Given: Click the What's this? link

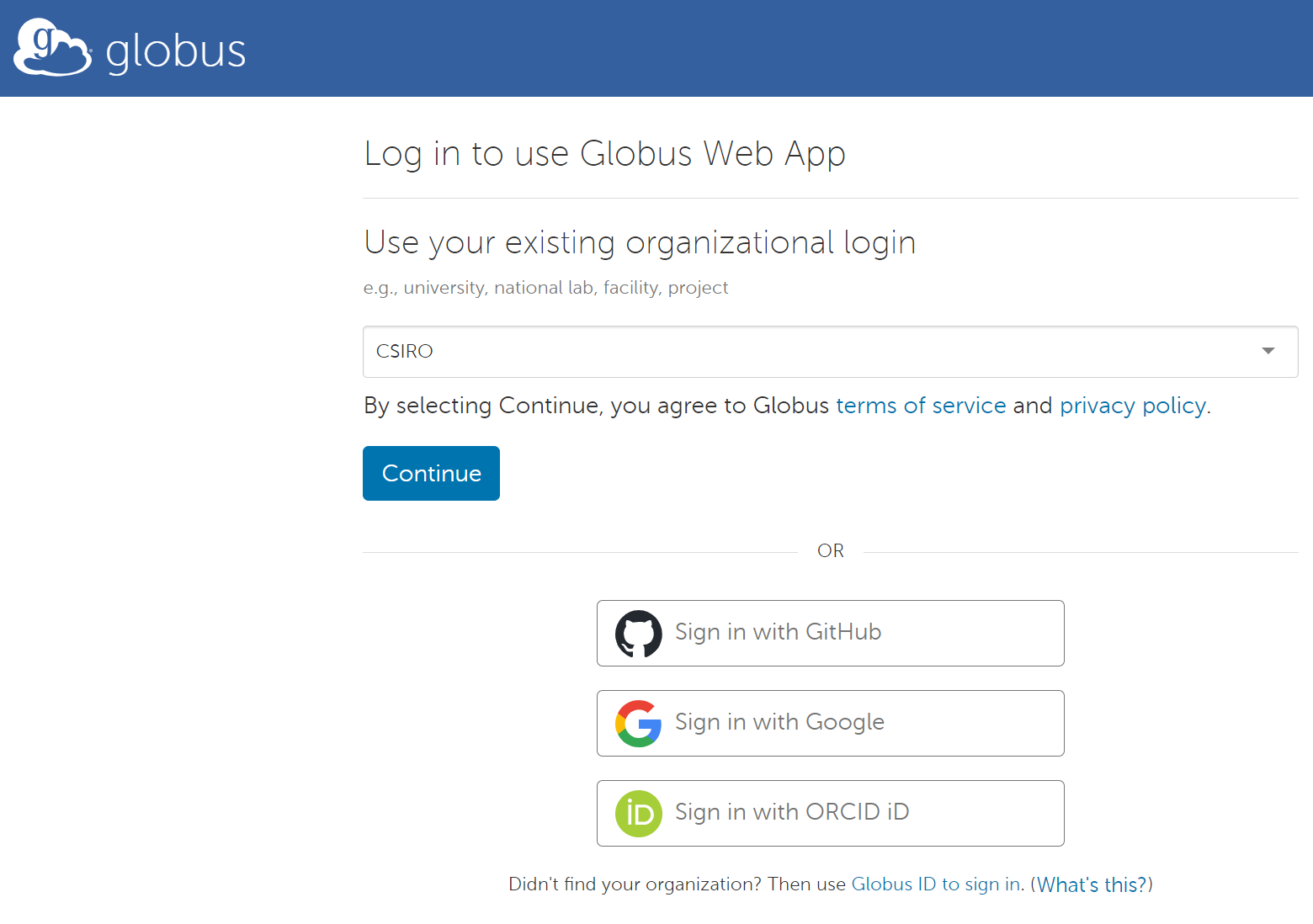Looking at the screenshot, I should pos(1092,884).
